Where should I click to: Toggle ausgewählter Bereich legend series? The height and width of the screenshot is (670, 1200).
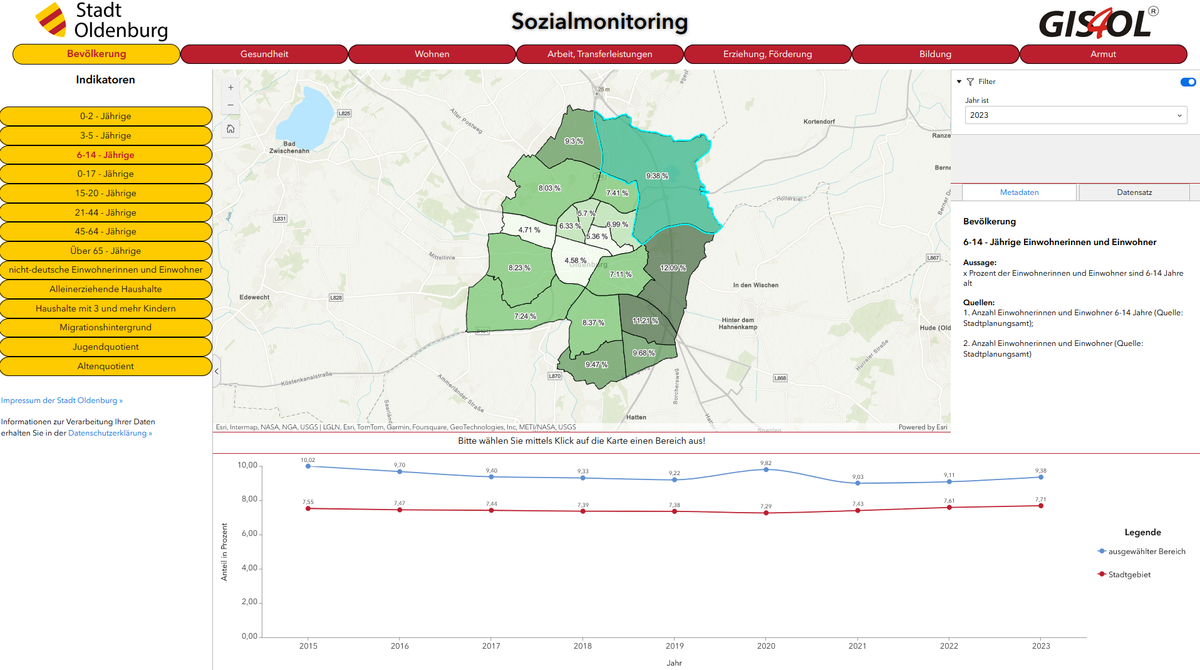(x=1141, y=551)
